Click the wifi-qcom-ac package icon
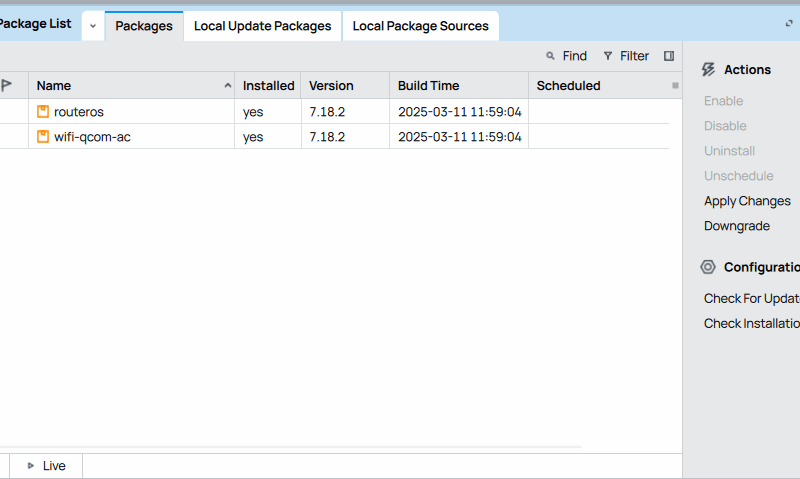This screenshot has height=479, width=800. [x=43, y=137]
